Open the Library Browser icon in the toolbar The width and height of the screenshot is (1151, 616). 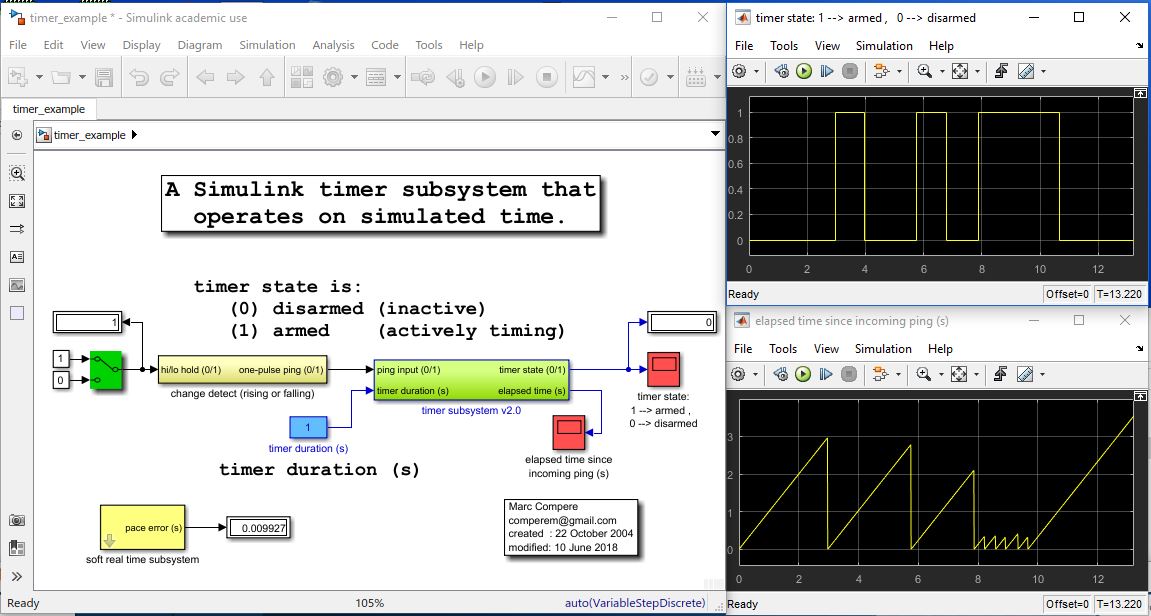(x=302, y=77)
